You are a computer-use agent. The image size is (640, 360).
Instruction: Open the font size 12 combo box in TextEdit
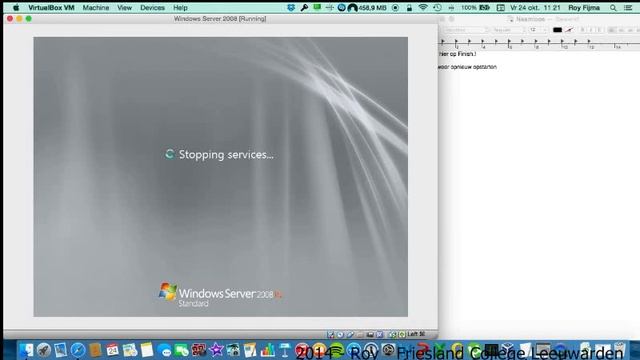point(537,30)
